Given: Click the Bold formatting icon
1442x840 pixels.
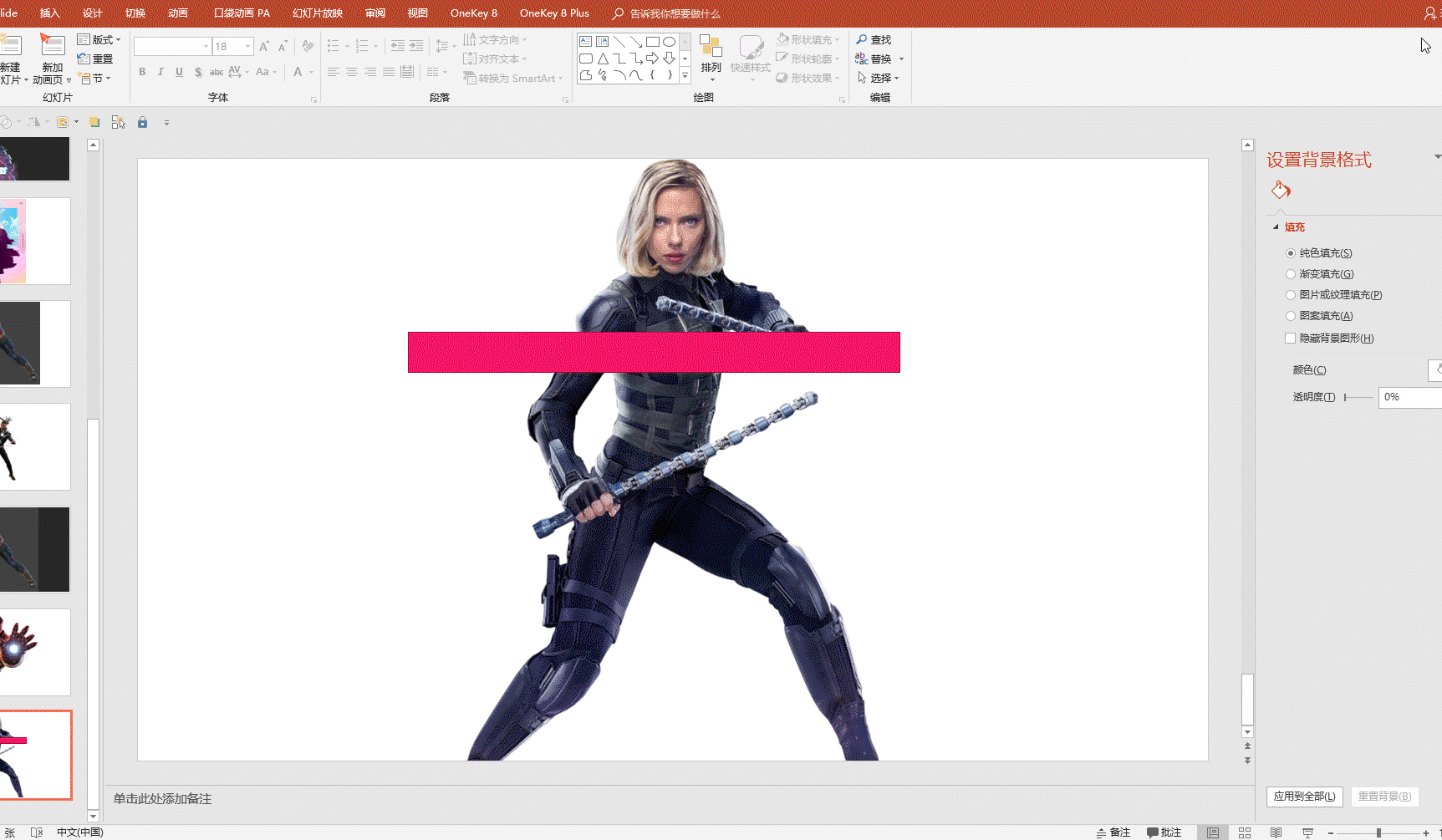Looking at the screenshot, I should (142, 72).
